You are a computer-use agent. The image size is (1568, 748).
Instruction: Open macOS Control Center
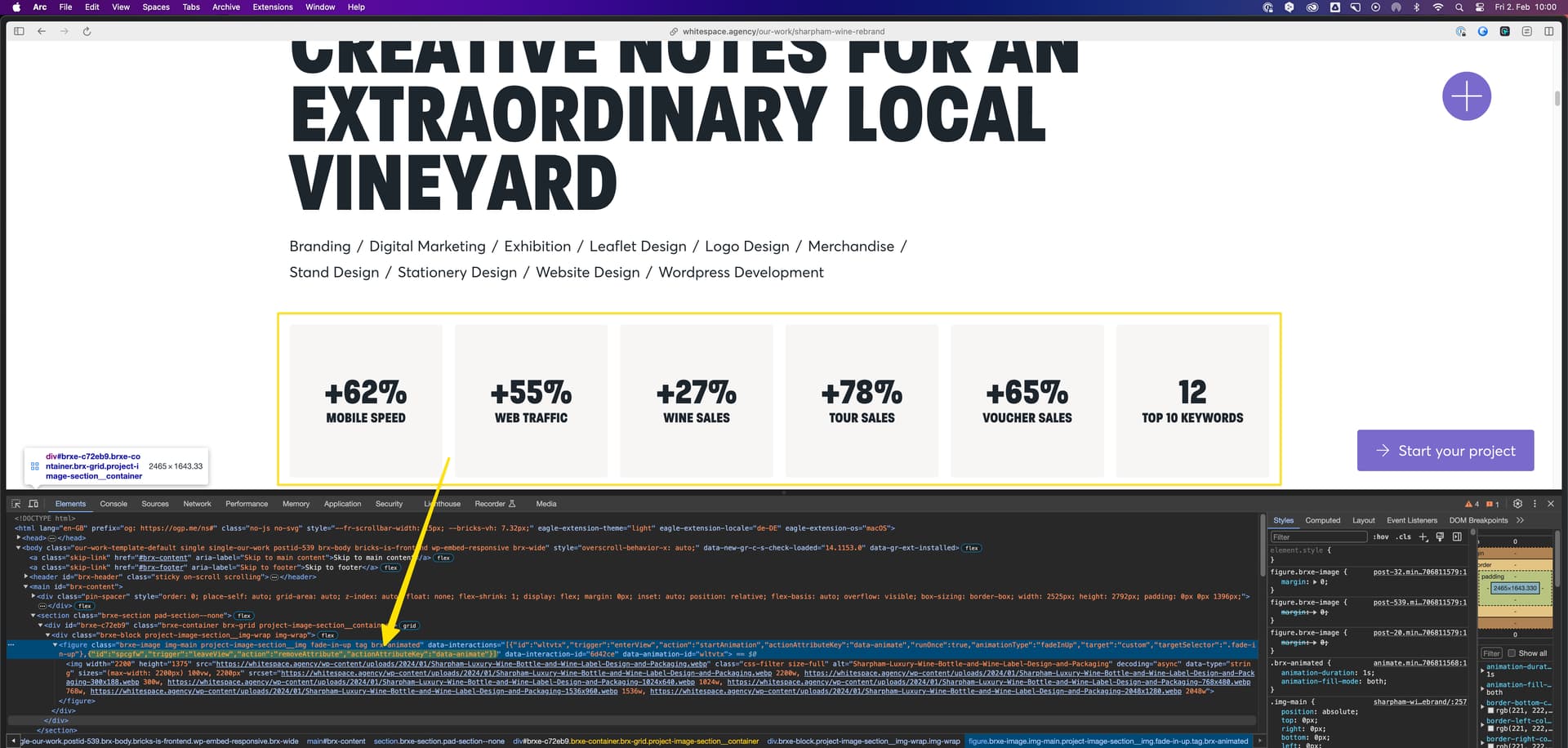tap(1480, 7)
